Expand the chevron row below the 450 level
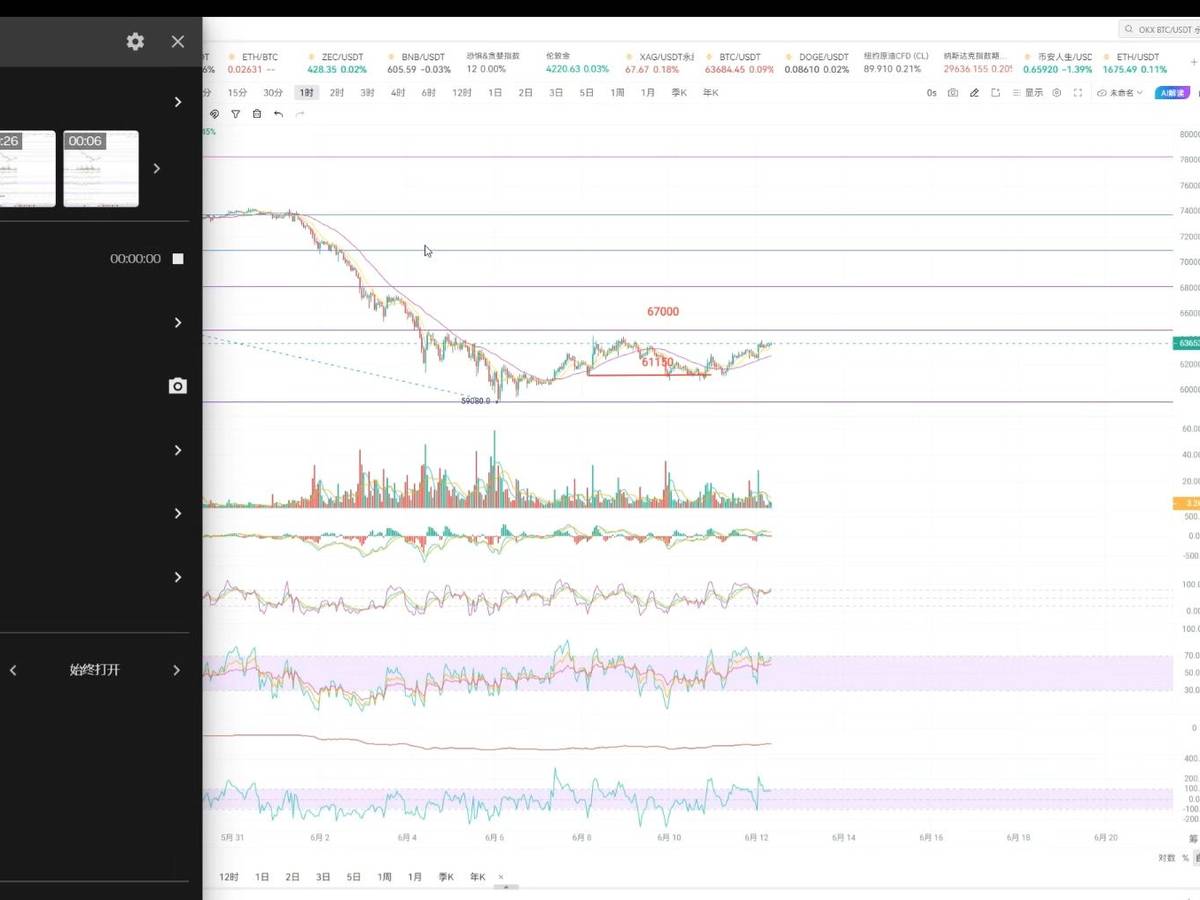 coord(178,513)
